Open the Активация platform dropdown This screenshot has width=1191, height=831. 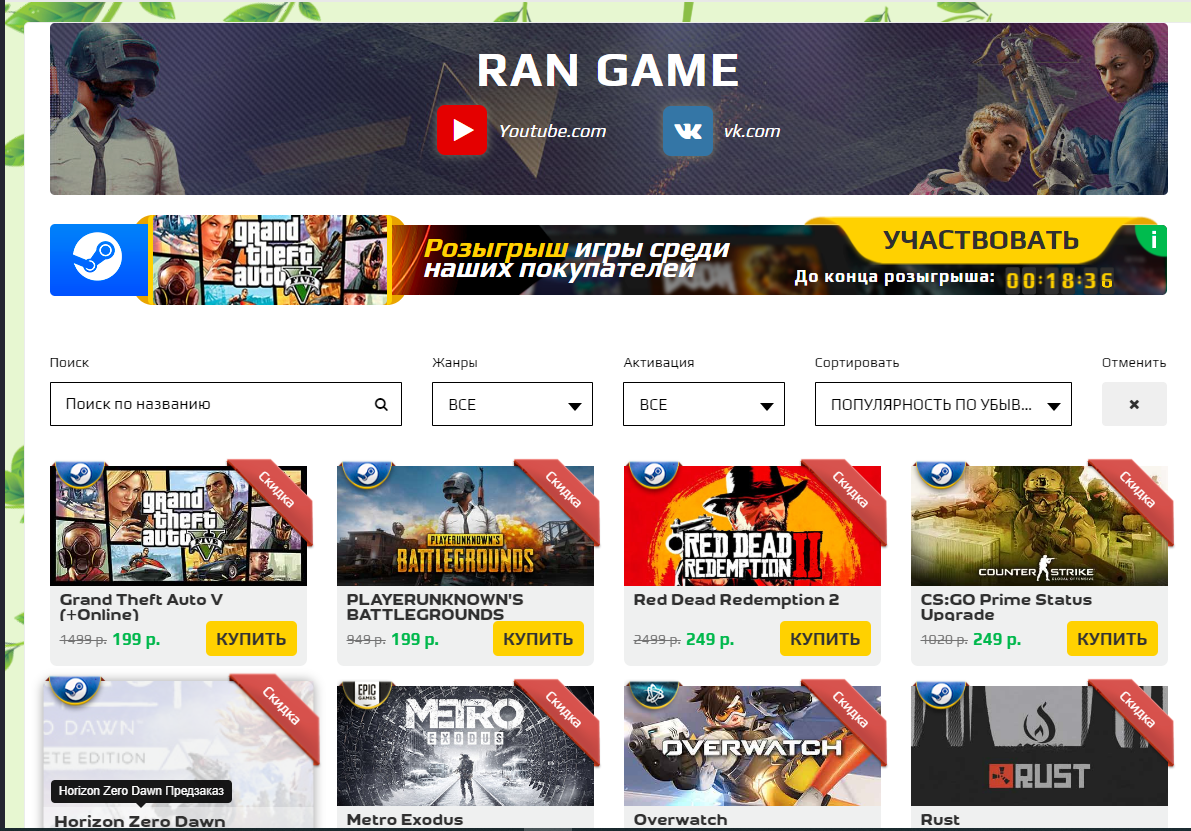704,404
